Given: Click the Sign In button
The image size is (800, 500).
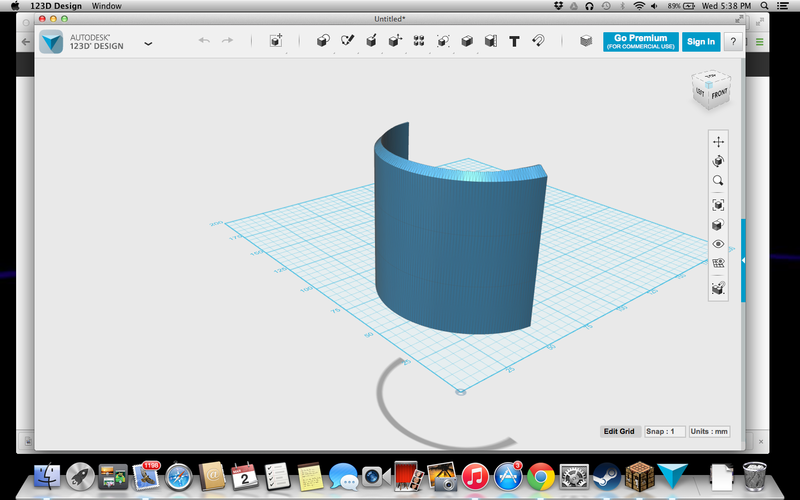Looking at the screenshot, I should tap(701, 42).
